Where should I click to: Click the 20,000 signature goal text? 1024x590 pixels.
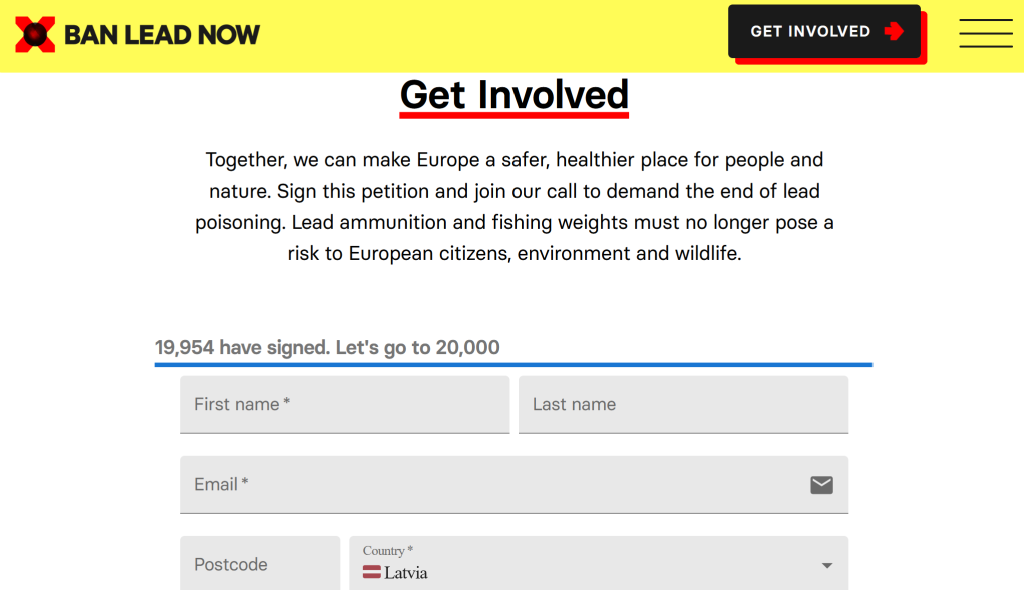[x=467, y=348]
